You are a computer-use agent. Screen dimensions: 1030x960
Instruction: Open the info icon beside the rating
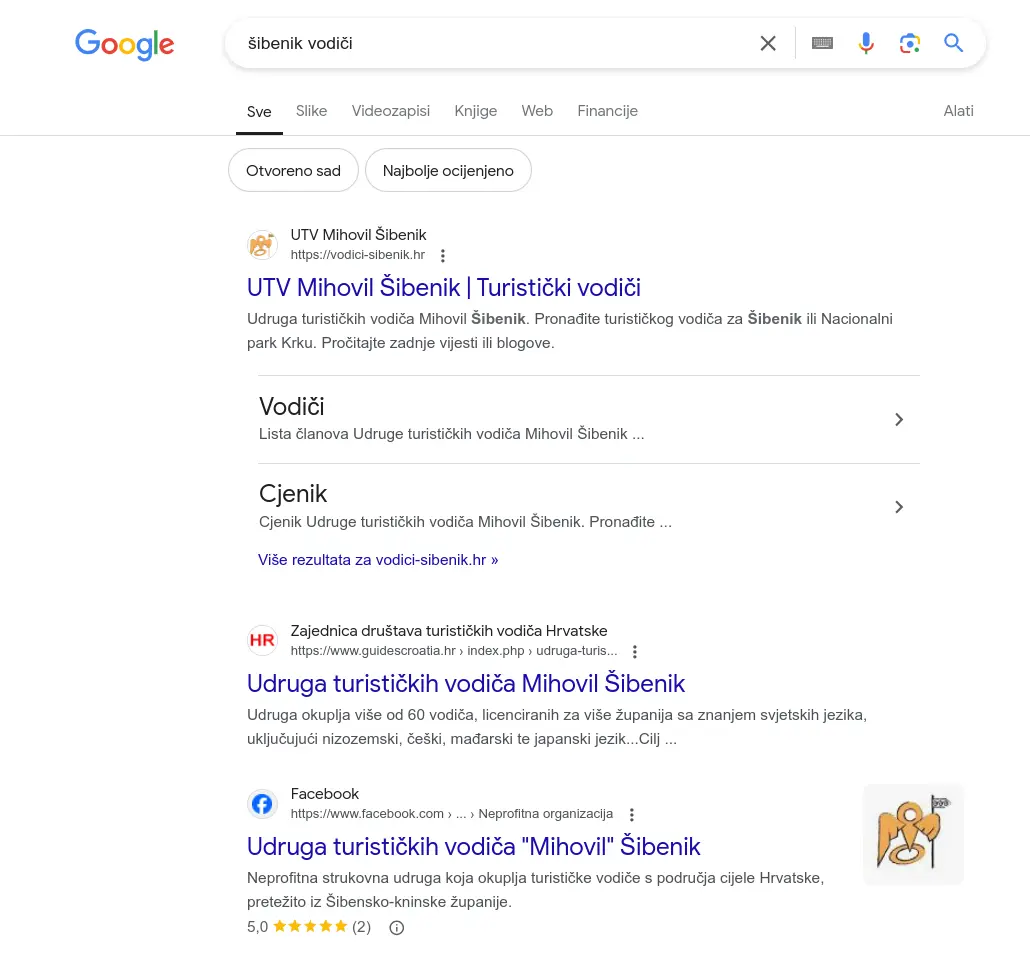click(396, 927)
